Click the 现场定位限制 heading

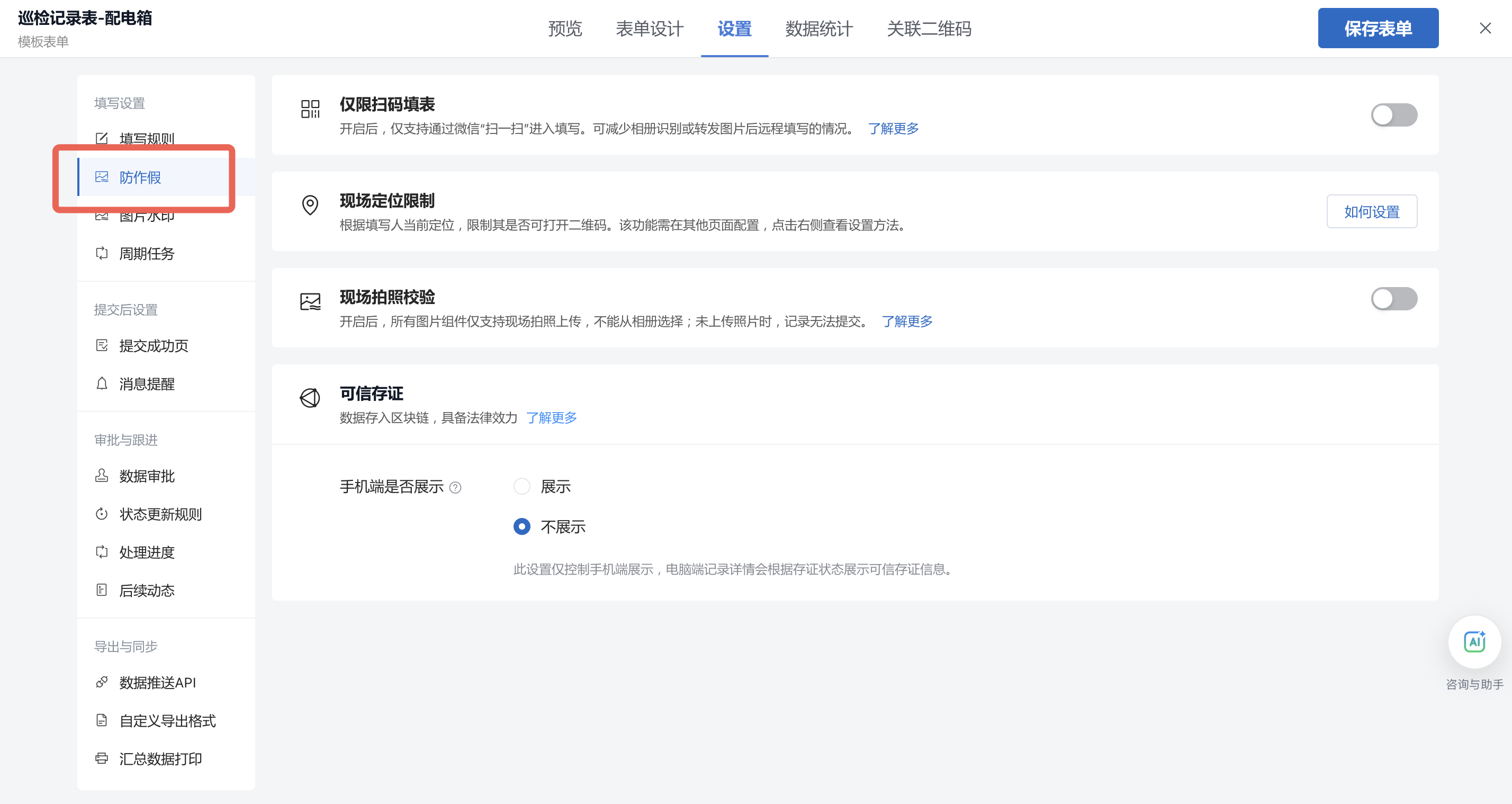point(387,201)
